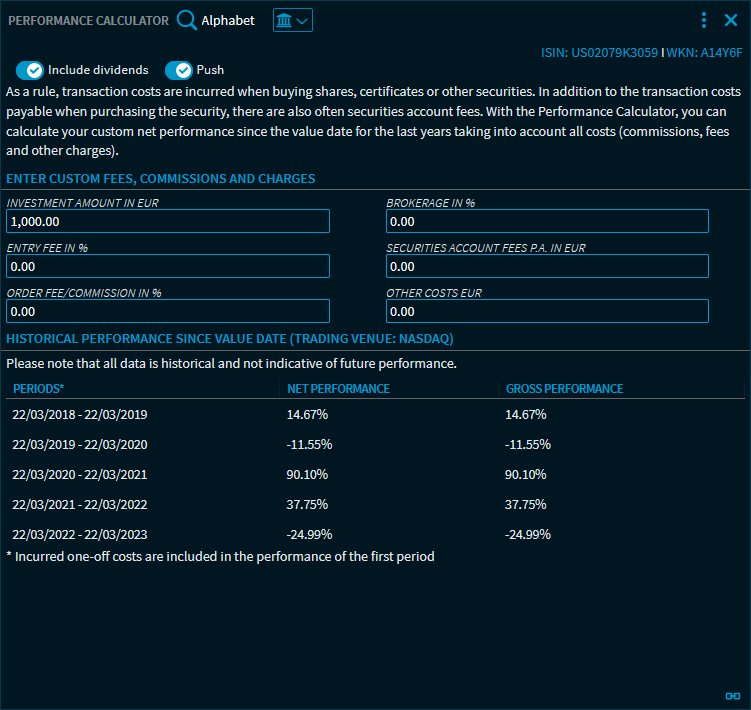Click the Gross Performance column header
Screen dimensions: 751x710
pyautogui.click(x=564, y=388)
